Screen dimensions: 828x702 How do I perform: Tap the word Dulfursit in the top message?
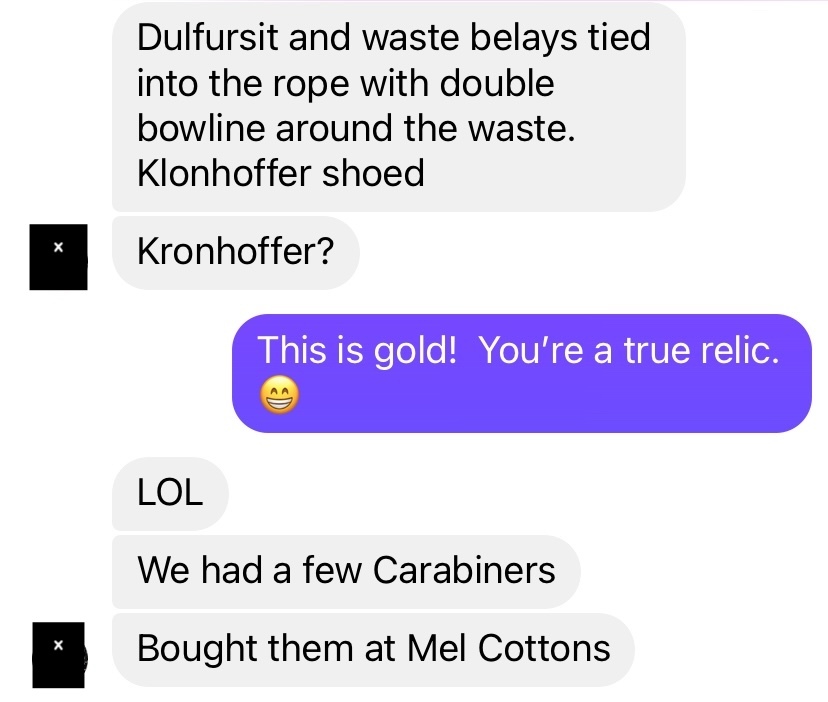point(208,38)
